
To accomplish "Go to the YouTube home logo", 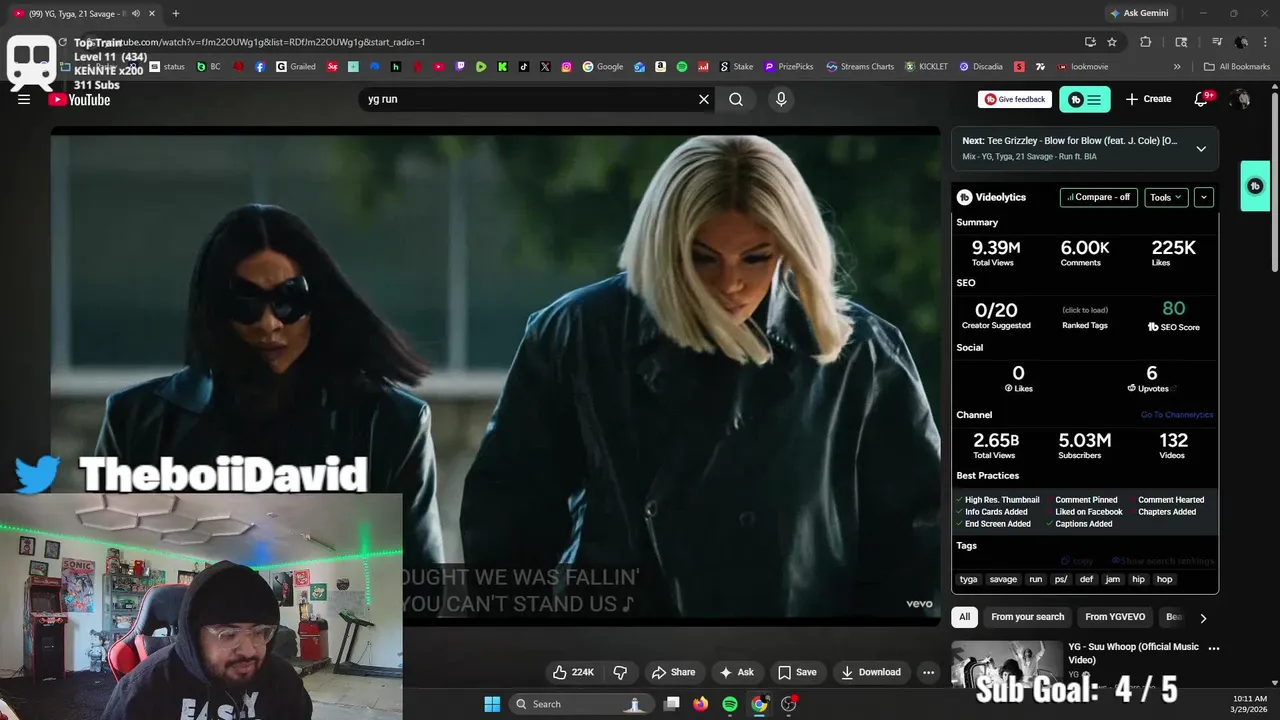I will [79, 99].
